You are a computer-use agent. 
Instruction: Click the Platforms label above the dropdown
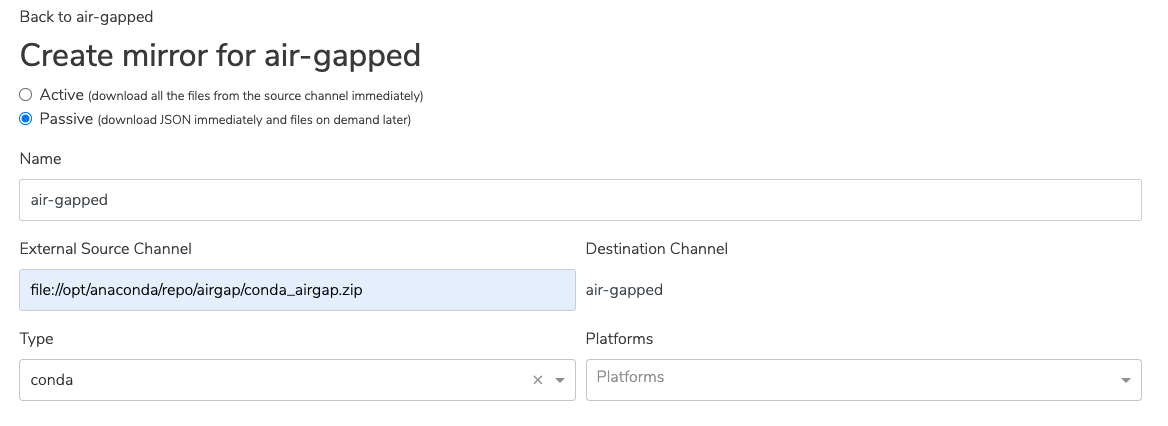pyautogui.click(x=620, y=339)
